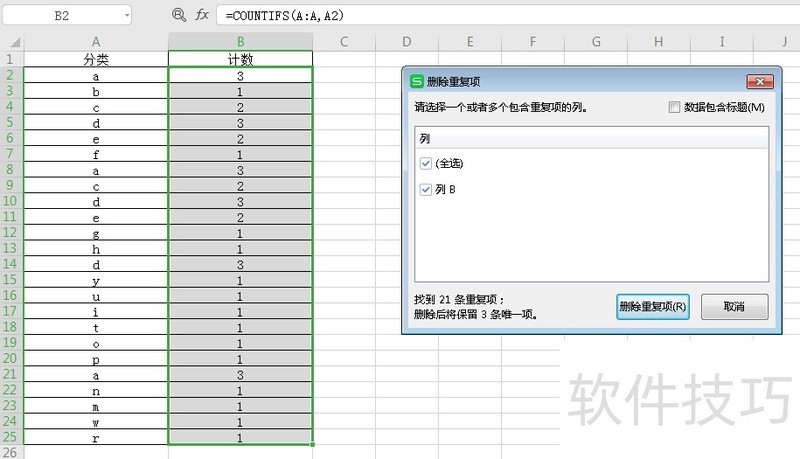Image resolution: width=800 pixels, height=459 pixels.
Task: Select column D header
Action: pyautogui.click(x=407, y=42)
